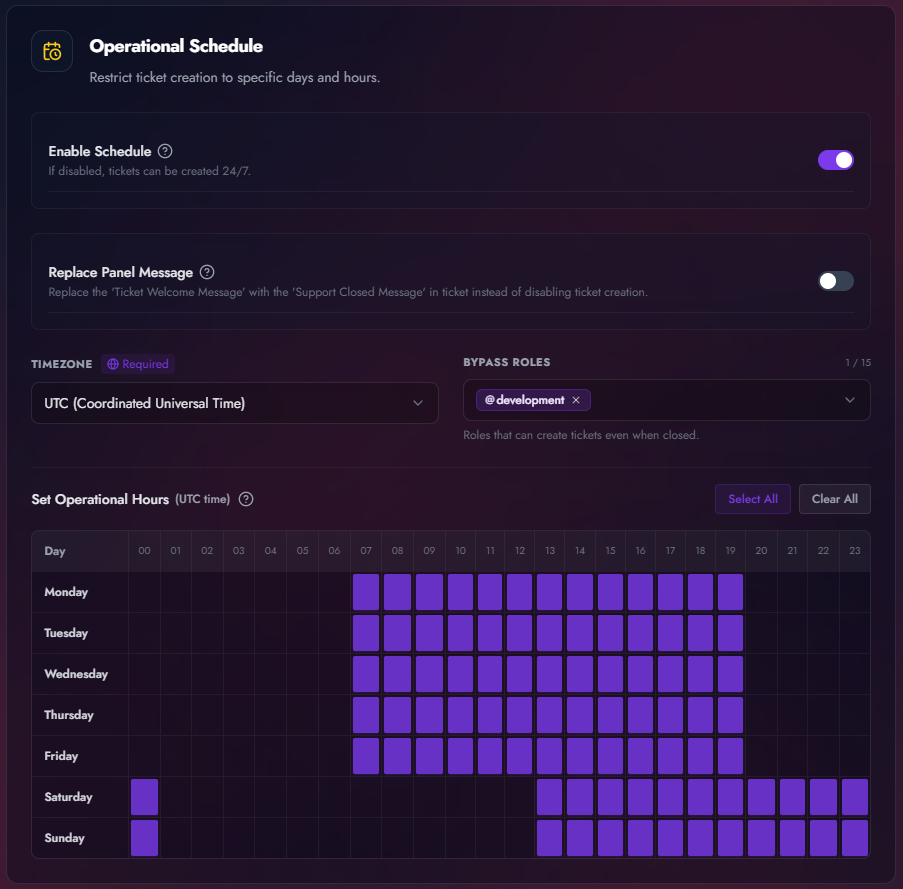Click the chevron on the Bypass Roles field
The image size is (903, 889).
850,399
